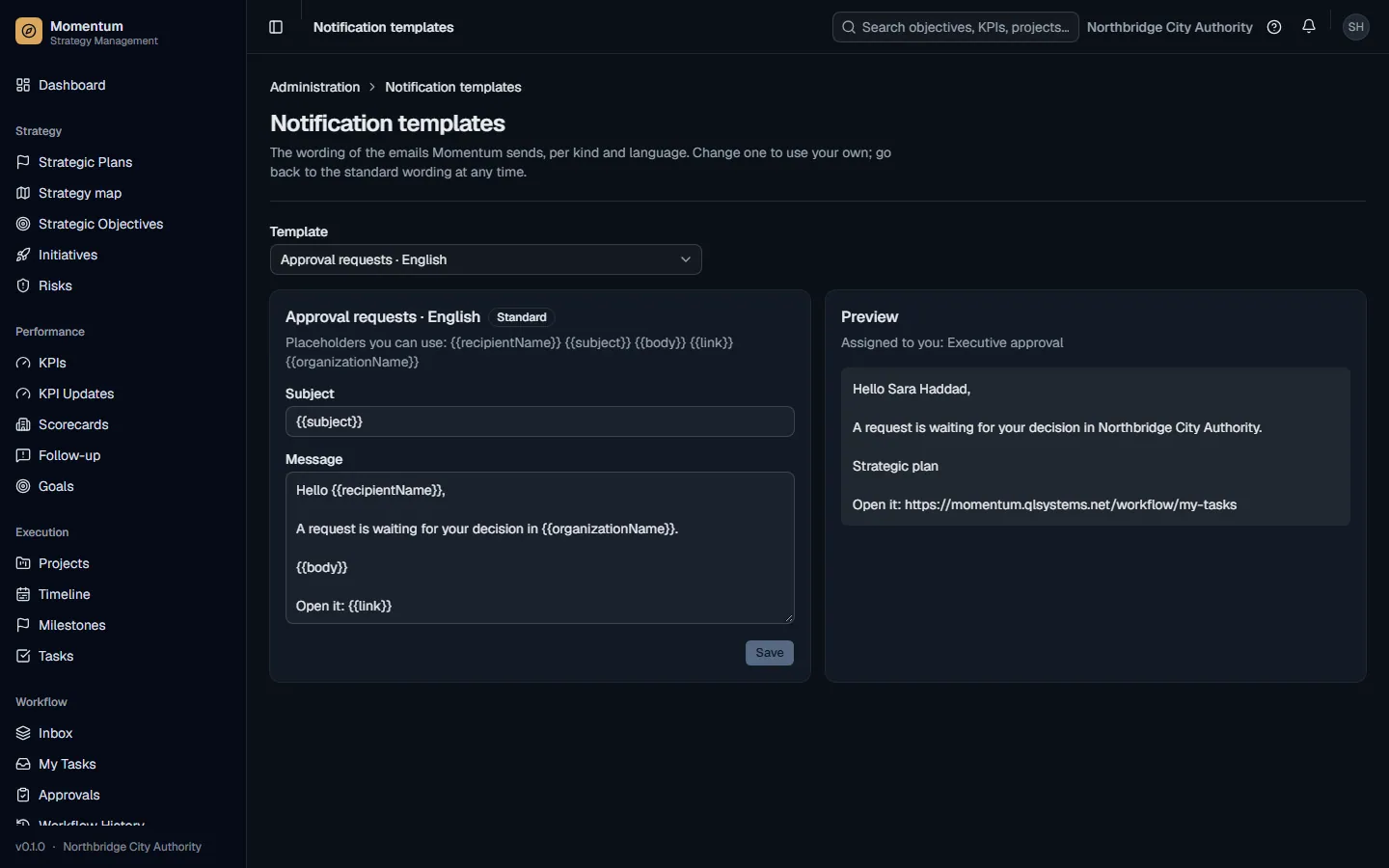Click the Standard badge
Image resolution: width=1389 pixels, height=868 pixels.
coord(522,317)
